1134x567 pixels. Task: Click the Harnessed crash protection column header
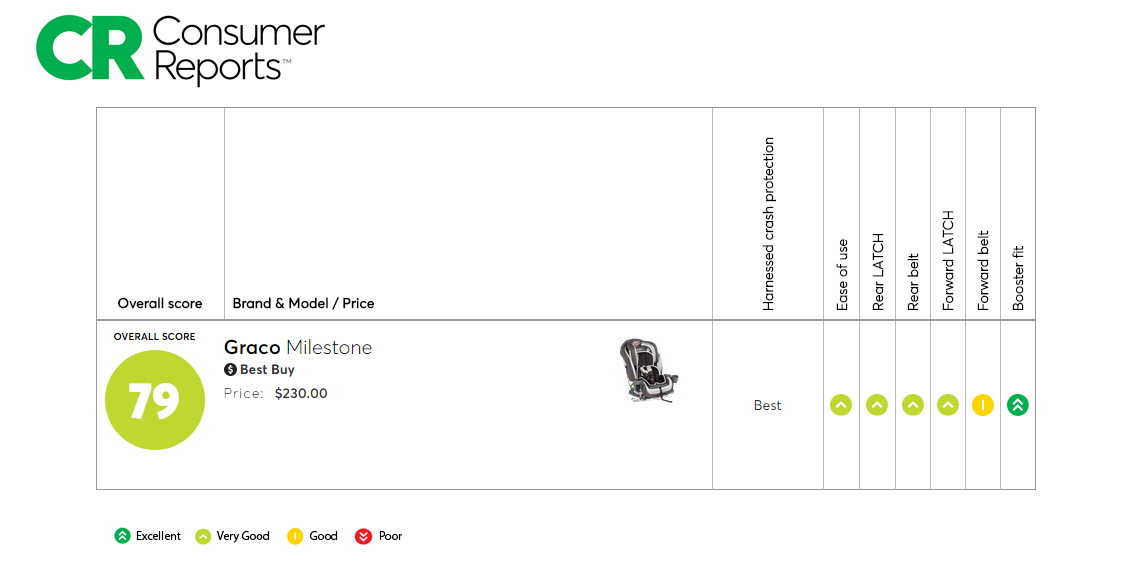coord(768,224)
